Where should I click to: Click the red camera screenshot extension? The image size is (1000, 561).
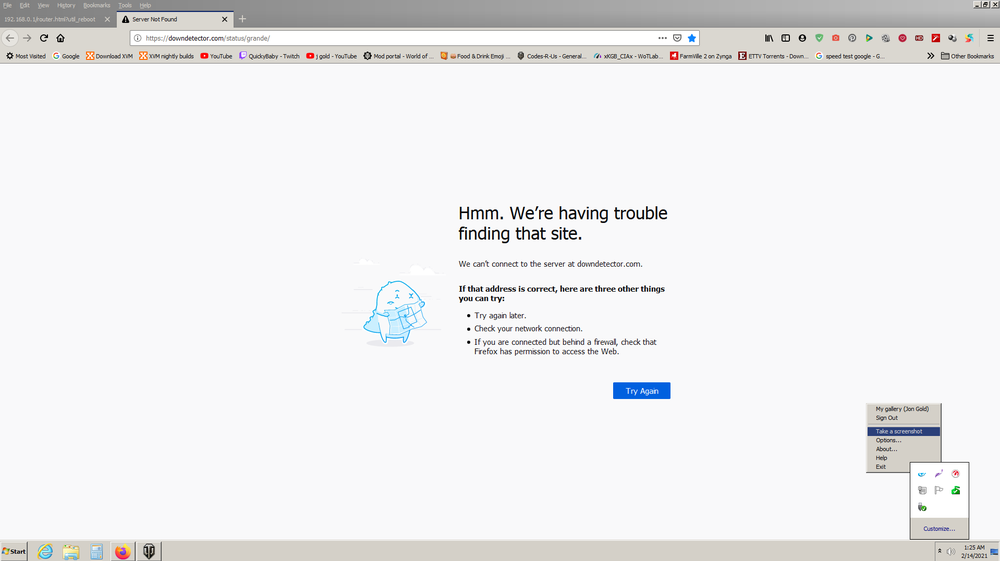pos(835,38)
